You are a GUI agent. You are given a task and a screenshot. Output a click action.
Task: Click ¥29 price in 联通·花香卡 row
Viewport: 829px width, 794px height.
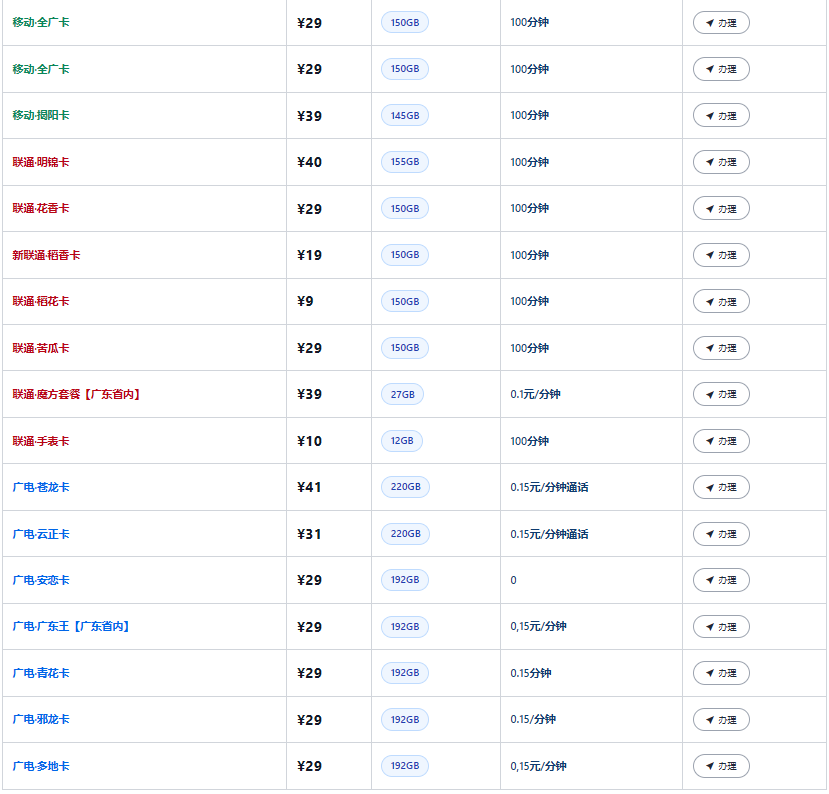pyautogui.click(x=309, y=209)
